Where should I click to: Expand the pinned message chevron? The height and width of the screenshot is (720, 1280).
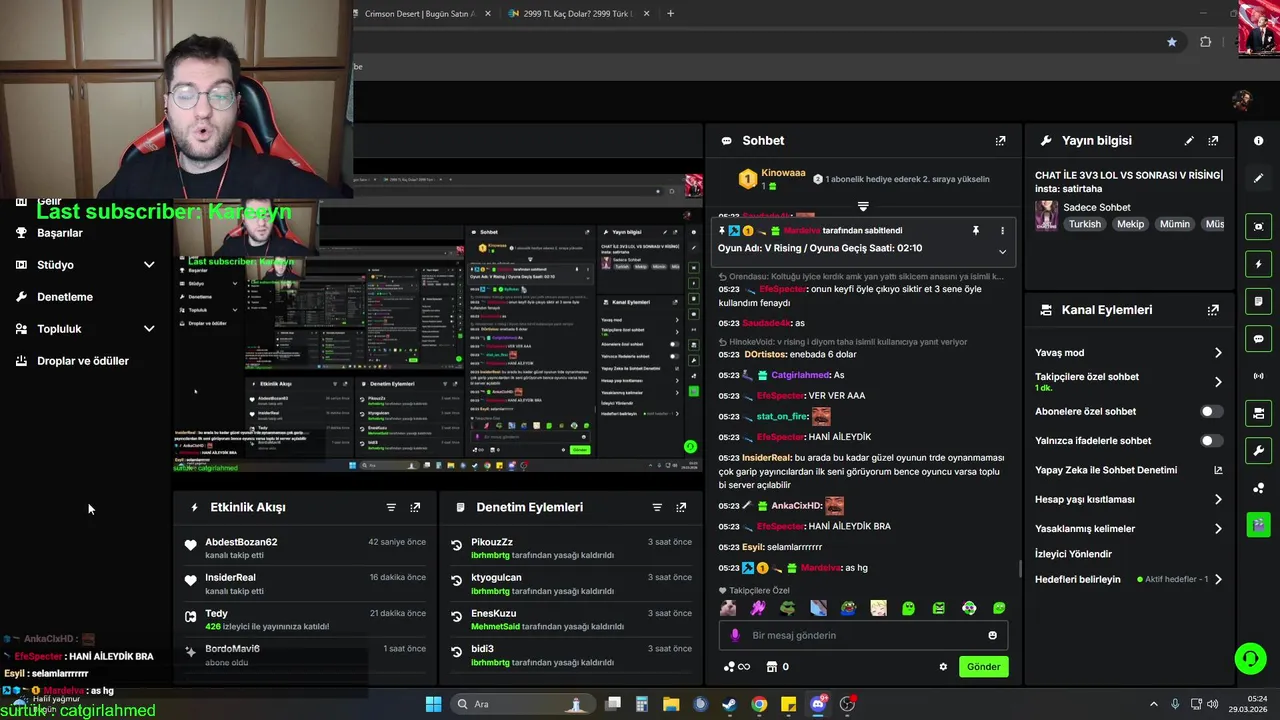tap(1002, 252)
